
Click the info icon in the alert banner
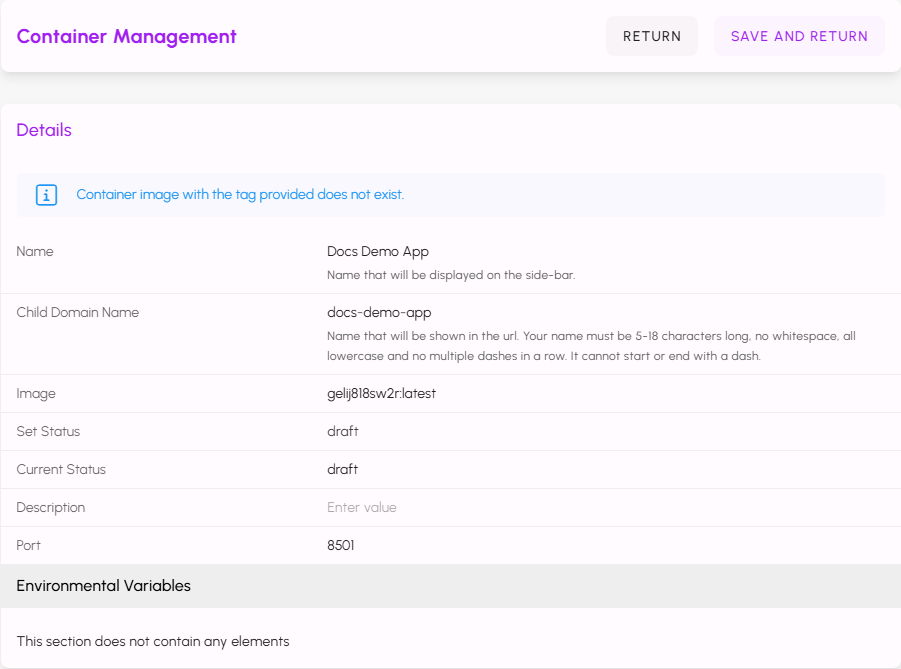(x=46, y=195)
